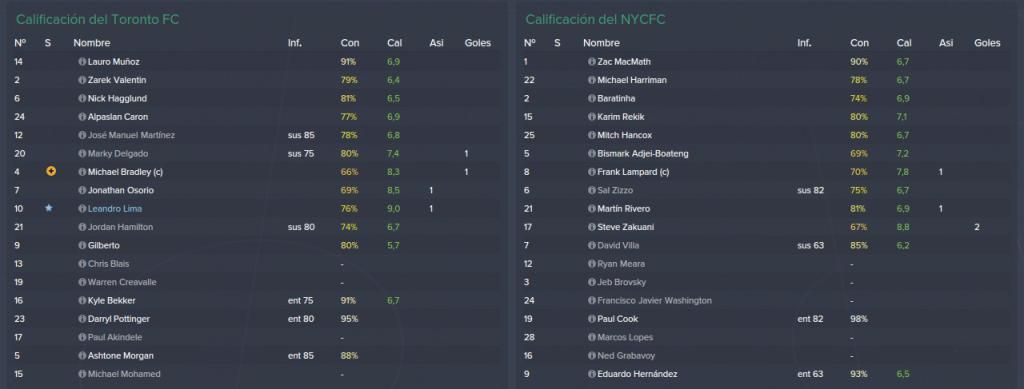Sort NYCFC table by Nombre header
The image size is (1024, 389).
(x=601, y=43)
